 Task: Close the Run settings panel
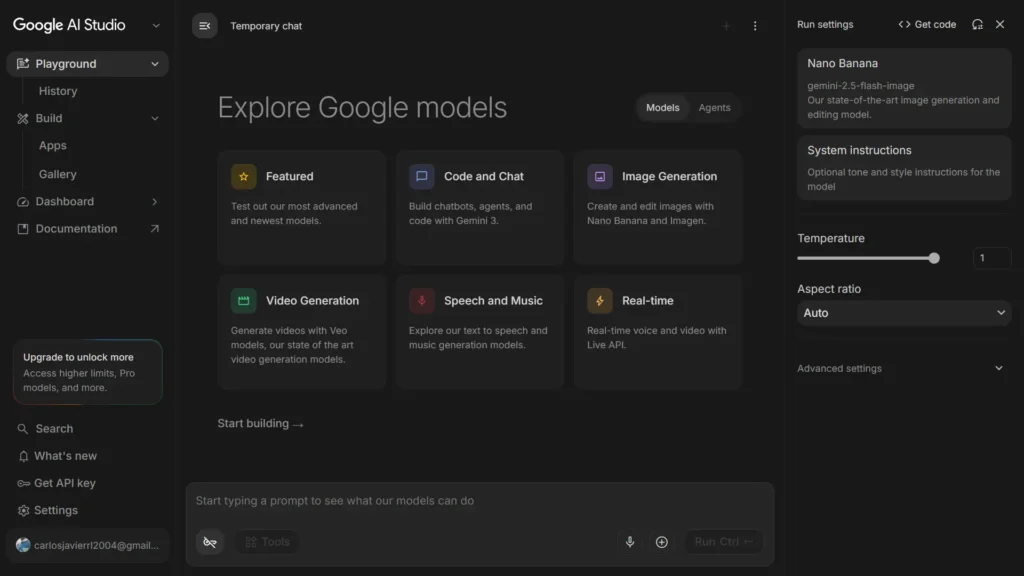(1000, 24)
